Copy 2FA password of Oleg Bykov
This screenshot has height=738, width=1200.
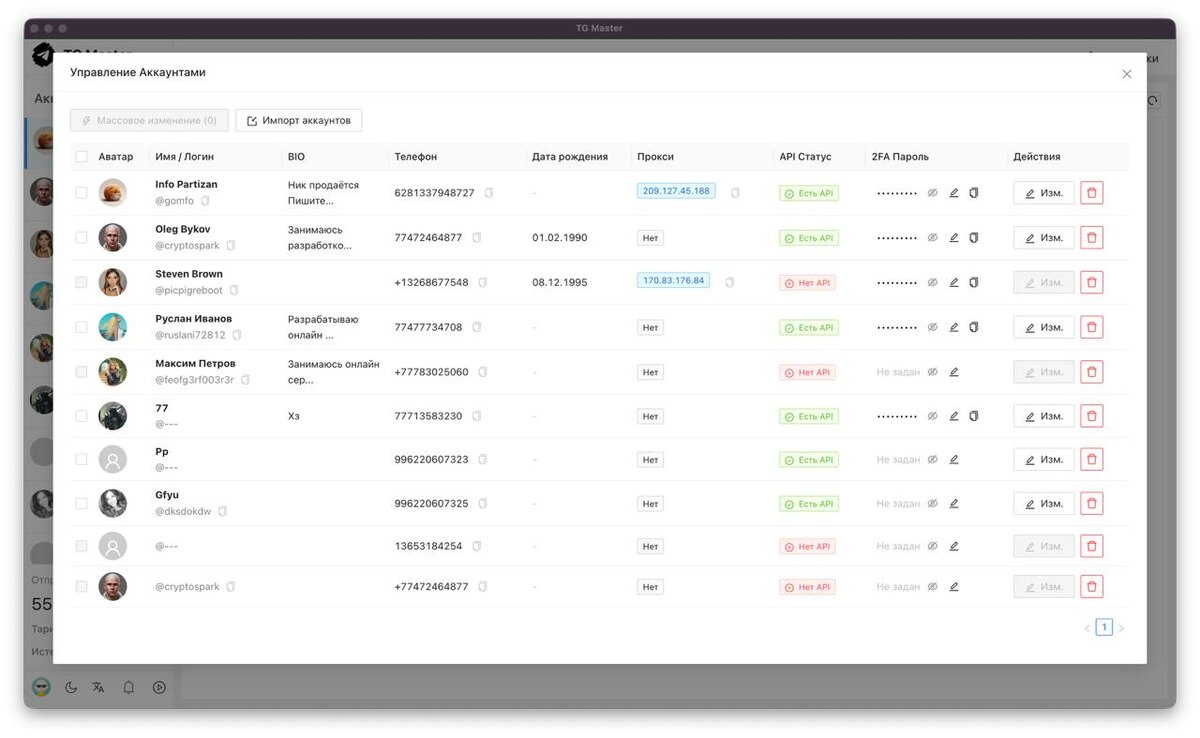click(x=974, y=238)
